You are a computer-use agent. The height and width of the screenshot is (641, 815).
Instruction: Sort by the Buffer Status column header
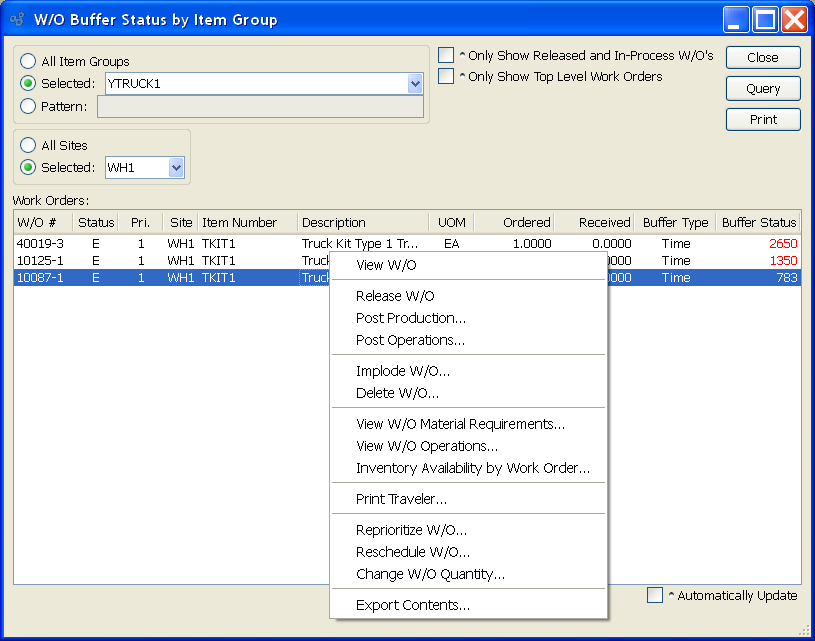[x=760, y=223]
